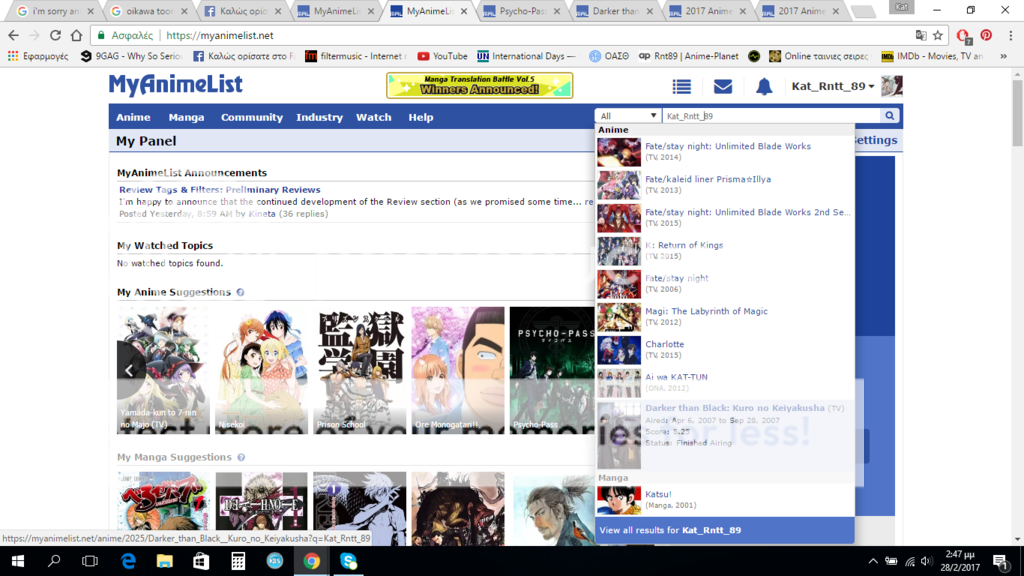Open Skype from the Windows taskbar
This screenshot has width=1024, height=576.
coord(348,561)
